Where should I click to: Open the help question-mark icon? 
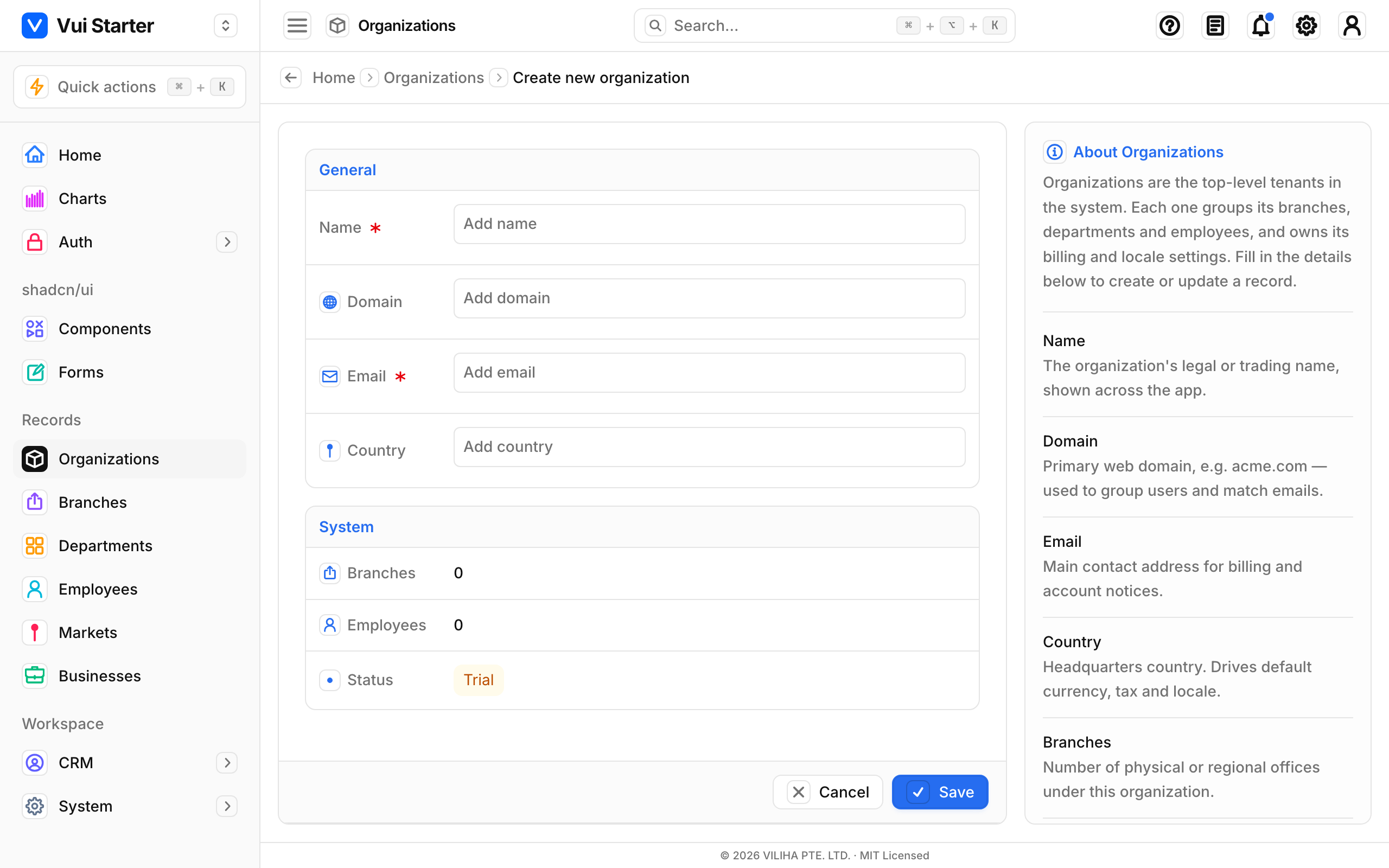point(1169,25)
